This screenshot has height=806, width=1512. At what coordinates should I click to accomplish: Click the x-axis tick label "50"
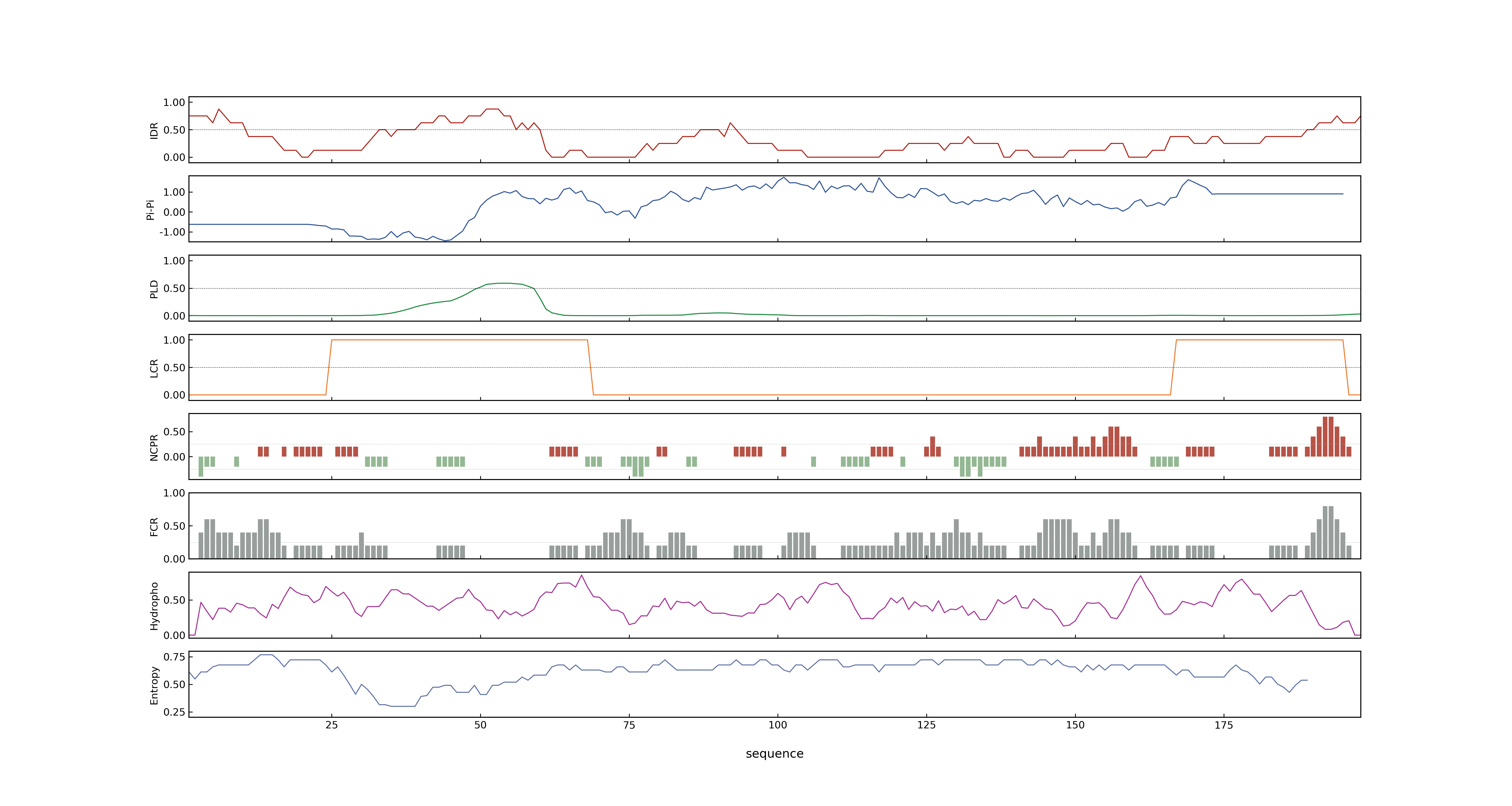click(x=480, y=725)
